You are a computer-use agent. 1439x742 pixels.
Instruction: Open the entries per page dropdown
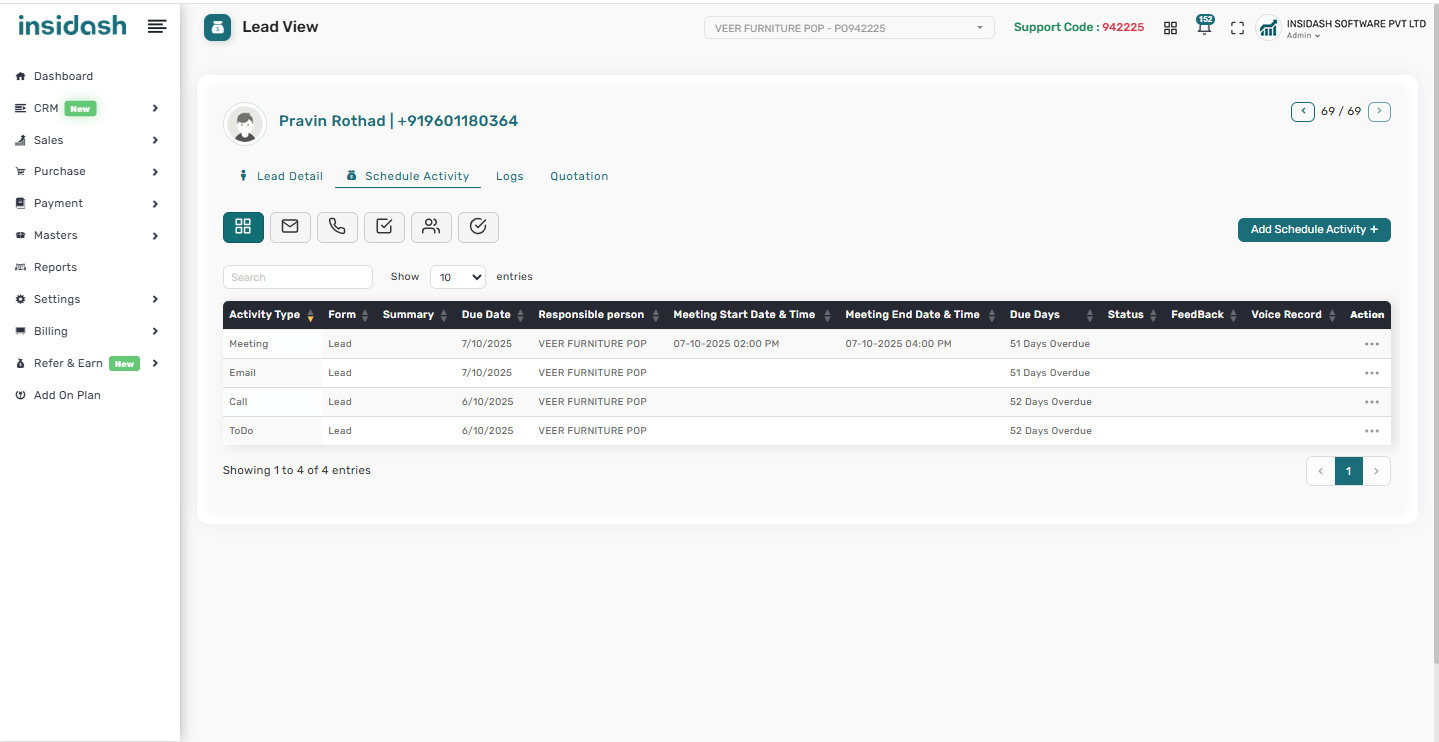457,277
